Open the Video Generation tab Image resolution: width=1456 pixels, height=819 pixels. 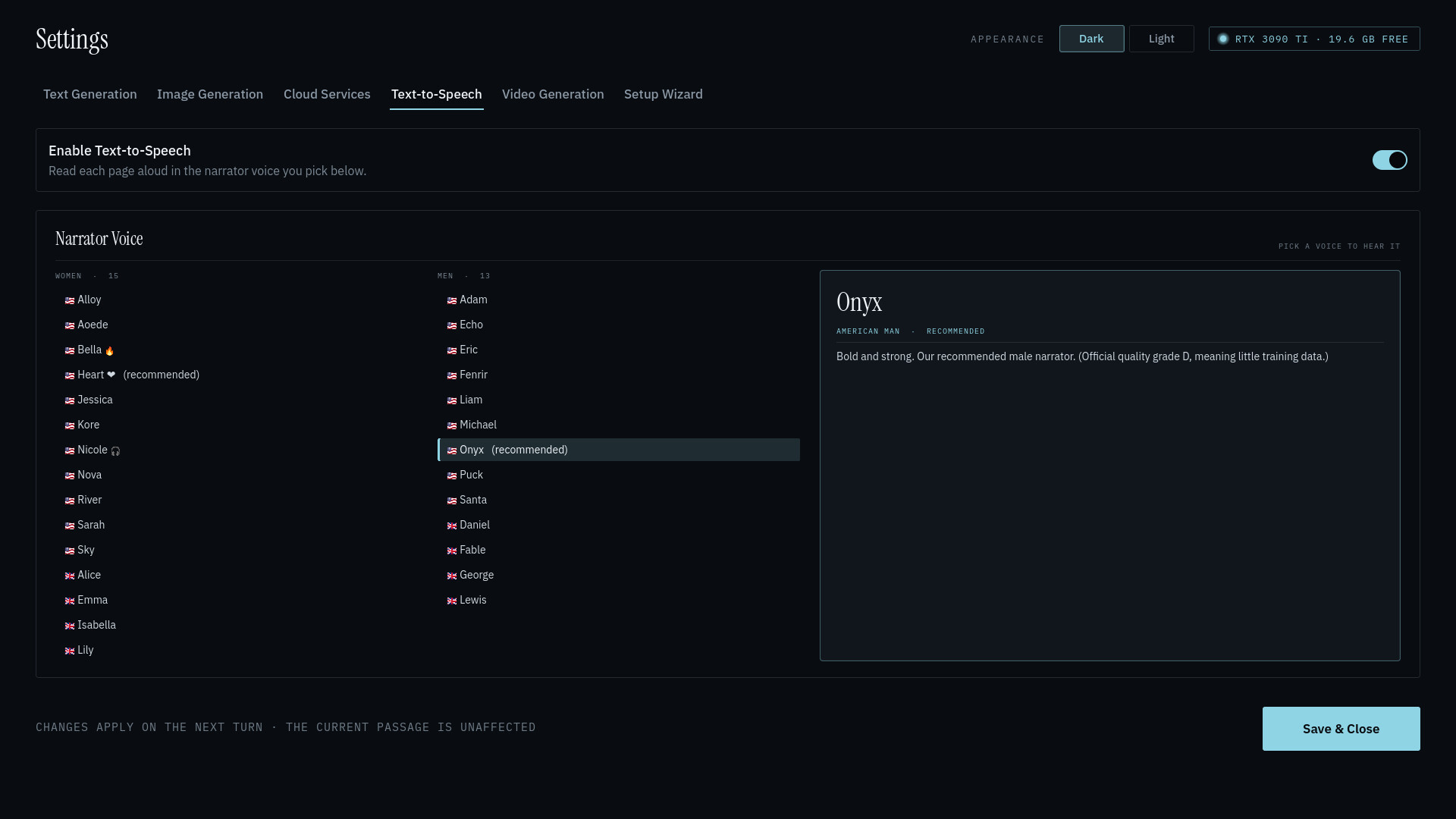coord(553,94)
